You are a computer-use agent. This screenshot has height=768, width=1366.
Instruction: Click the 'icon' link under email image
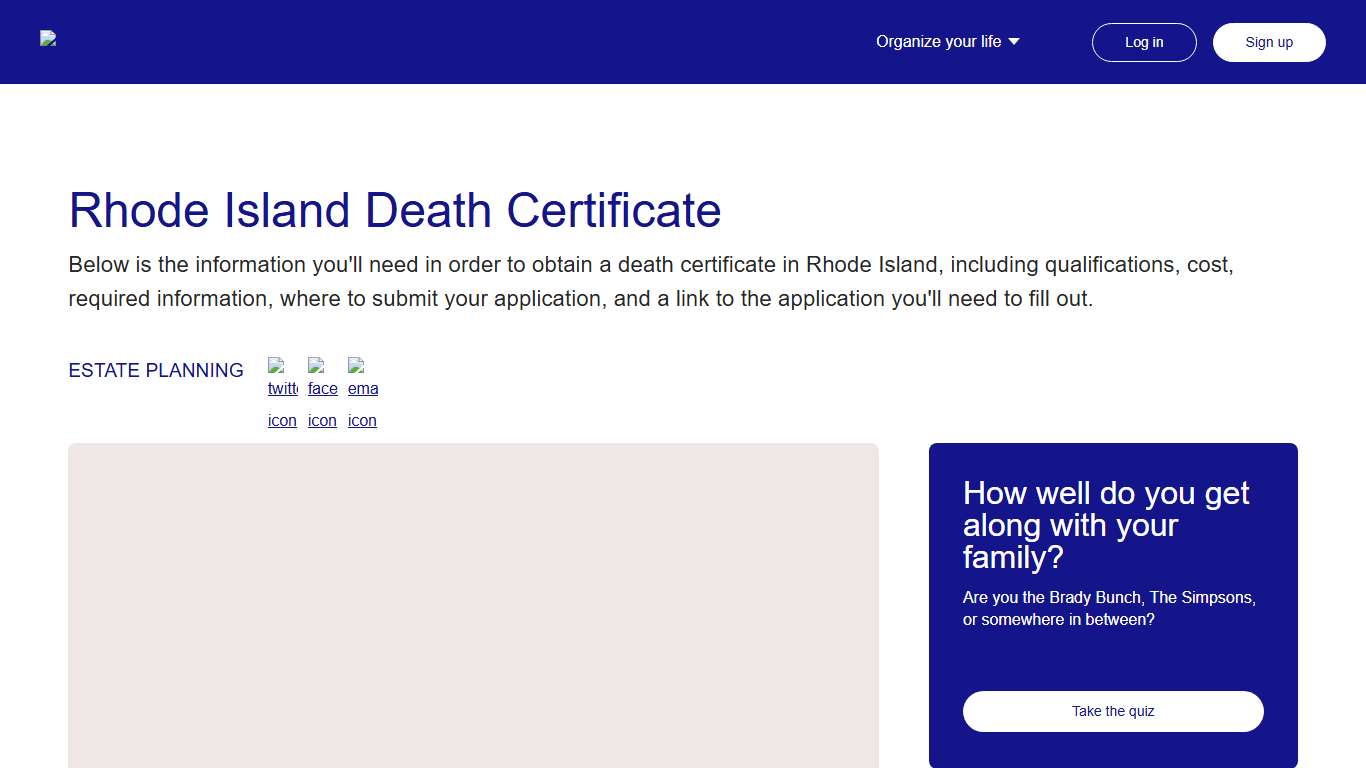coord(362,420)
